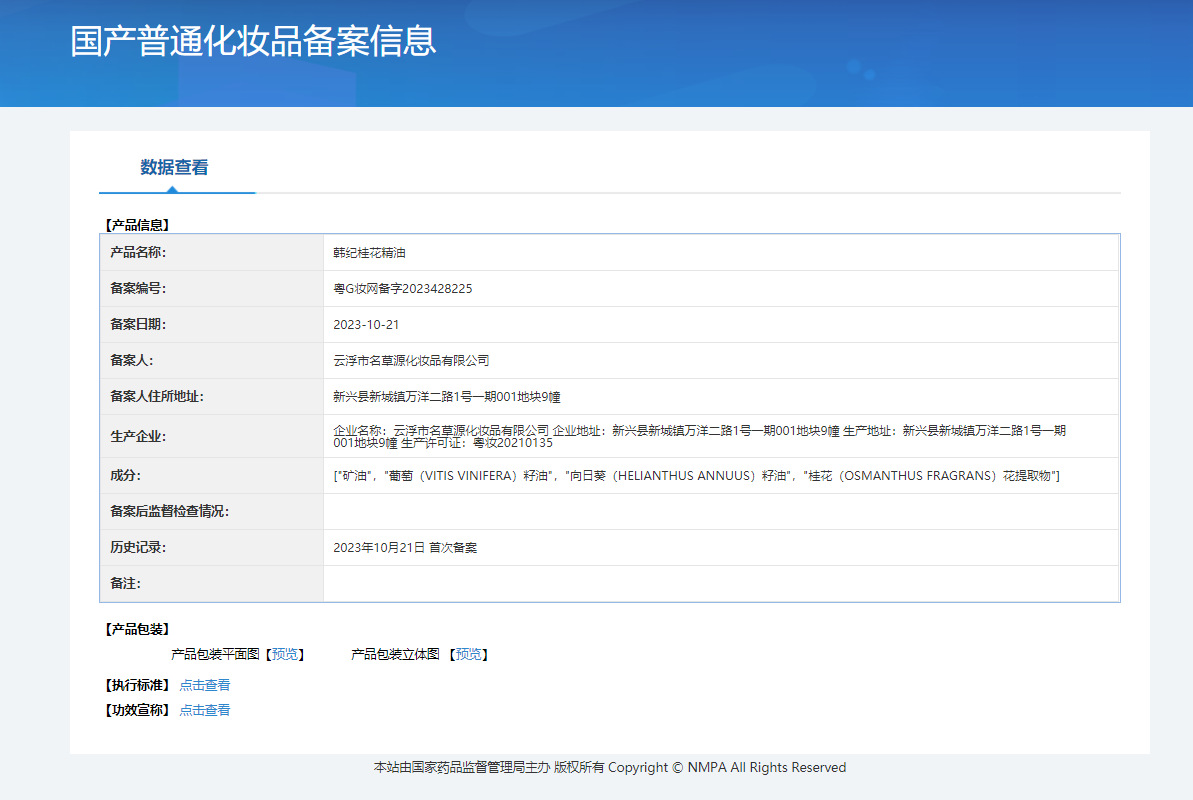Screen dimensions: 1193x800
Task: Open 点击查看 link next to 执行标准
Action: [x=205, y=686]
